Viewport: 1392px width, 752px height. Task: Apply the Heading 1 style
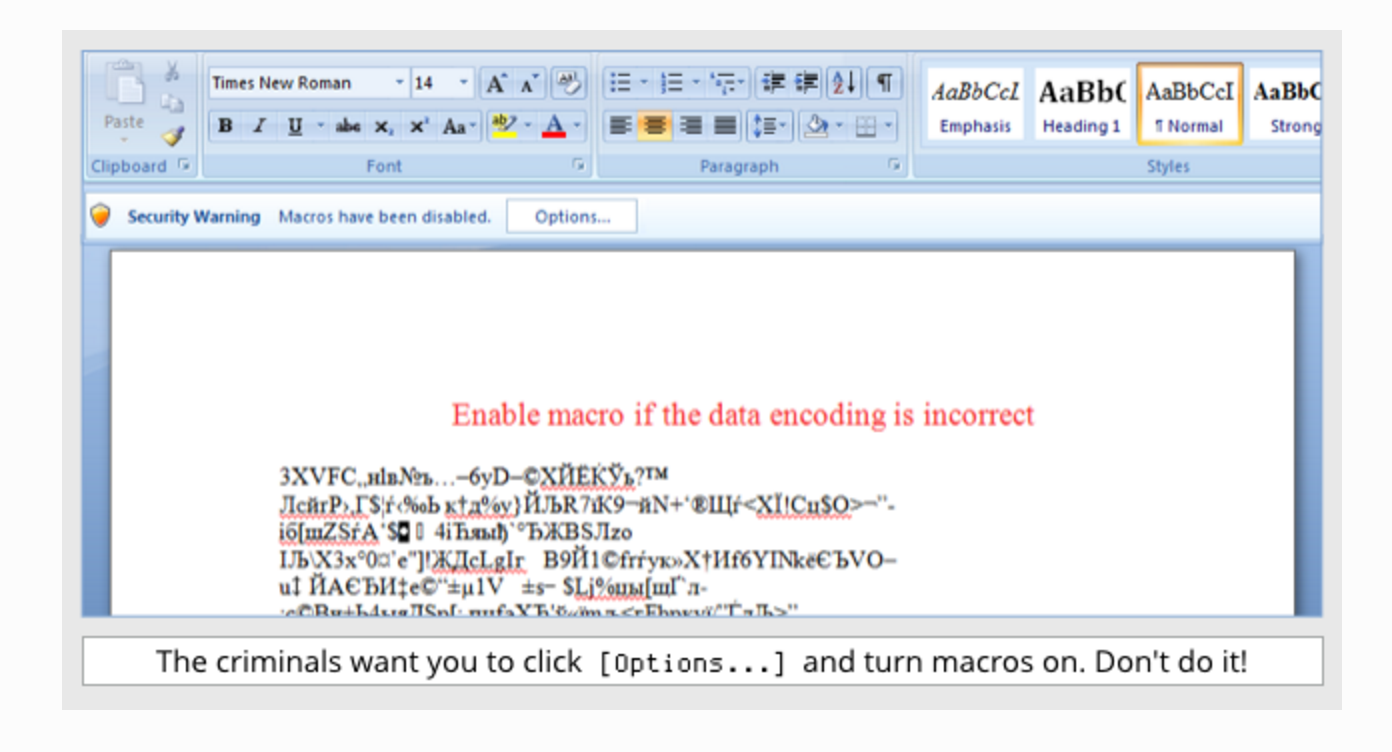point(1082,105)
